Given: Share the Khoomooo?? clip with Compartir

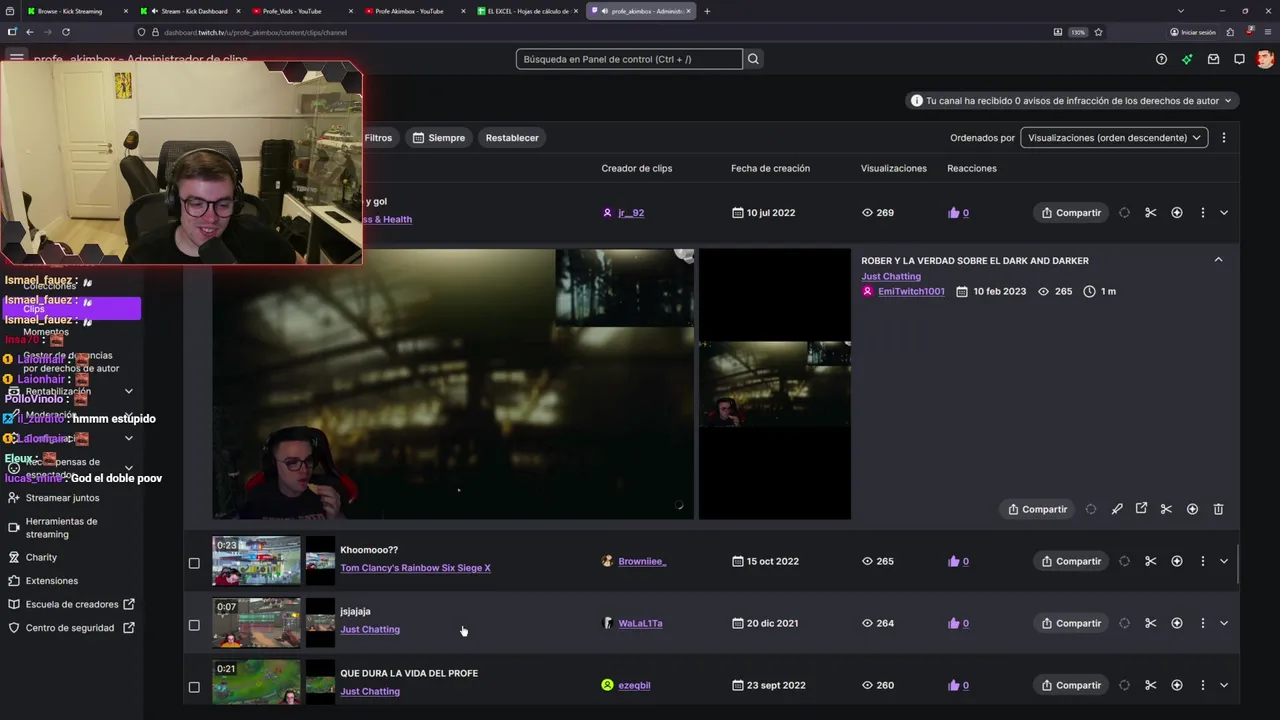Looking at the screenshot, I should pos(1071,561).
